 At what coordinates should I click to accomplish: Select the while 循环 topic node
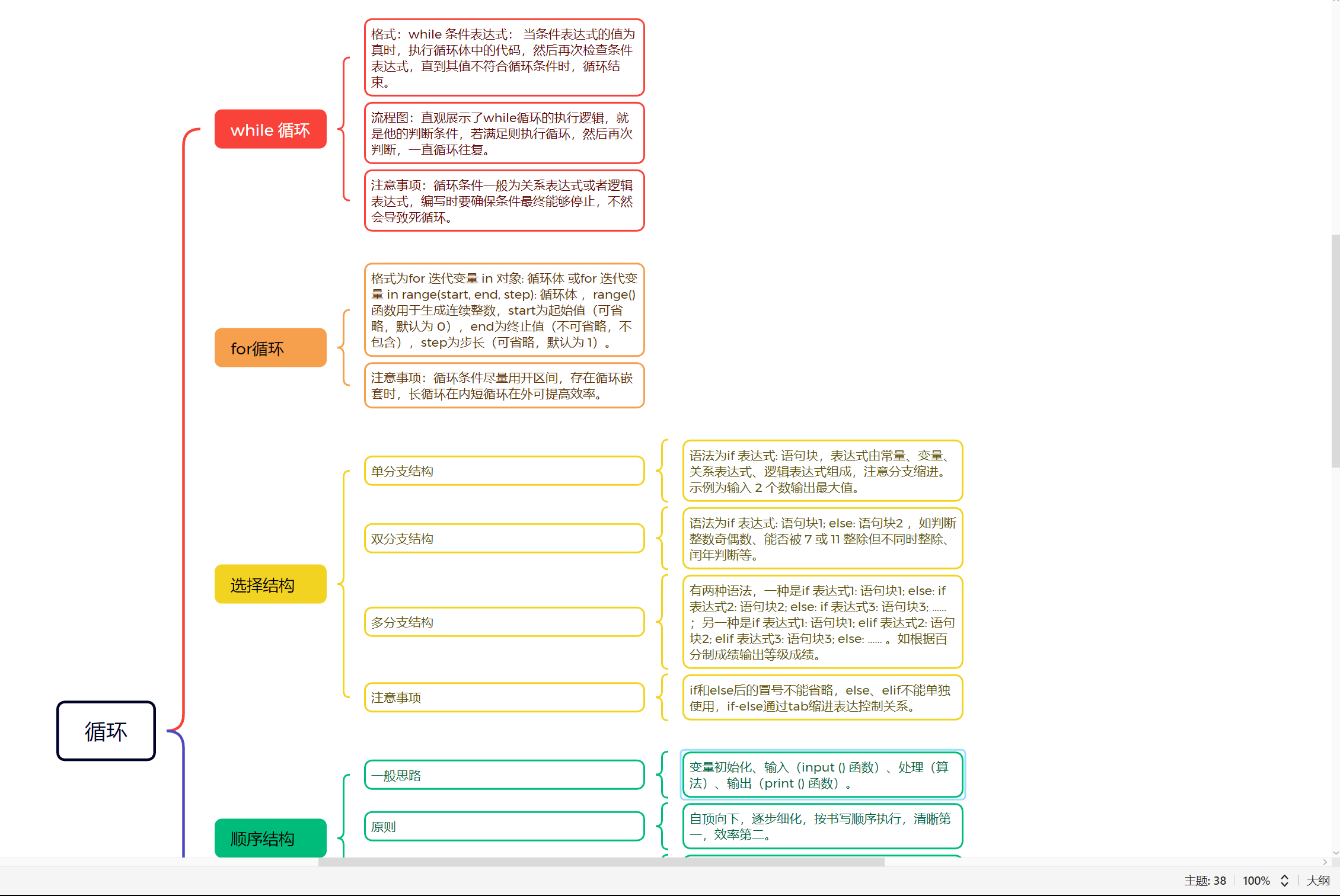(270, 129)
